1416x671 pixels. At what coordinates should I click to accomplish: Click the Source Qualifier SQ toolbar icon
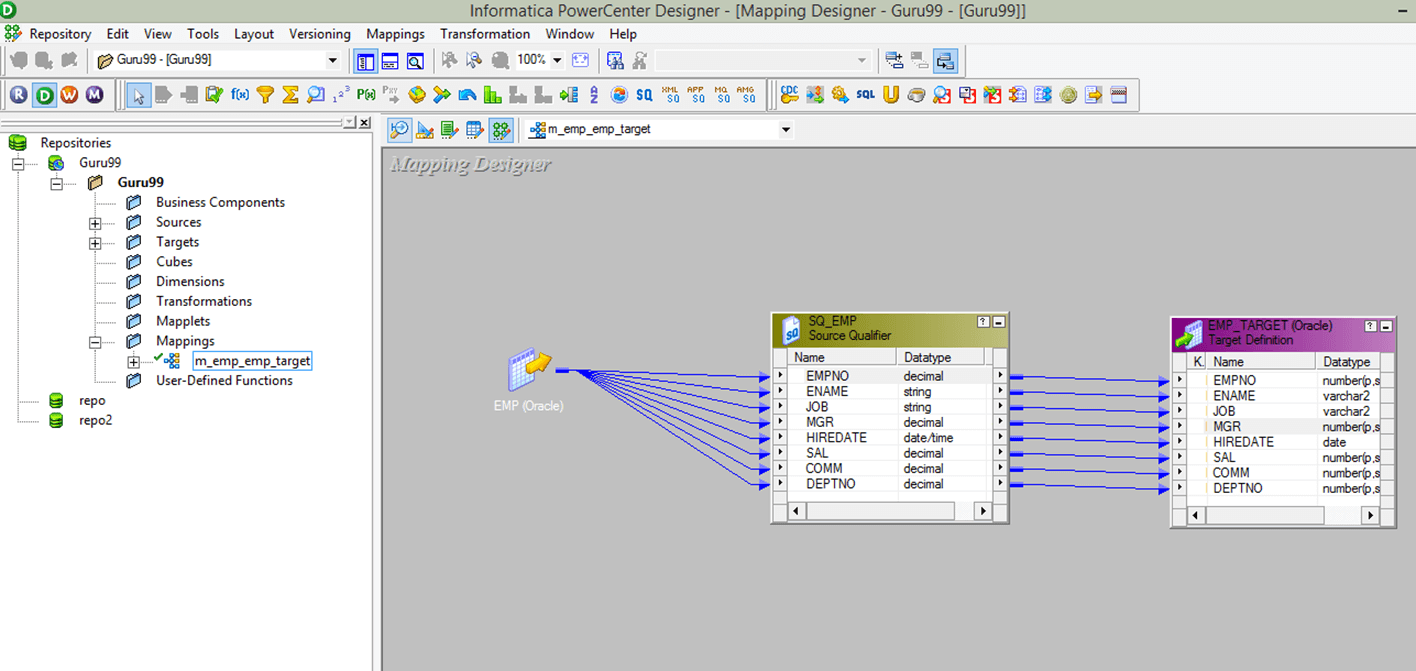pos(644,95)
